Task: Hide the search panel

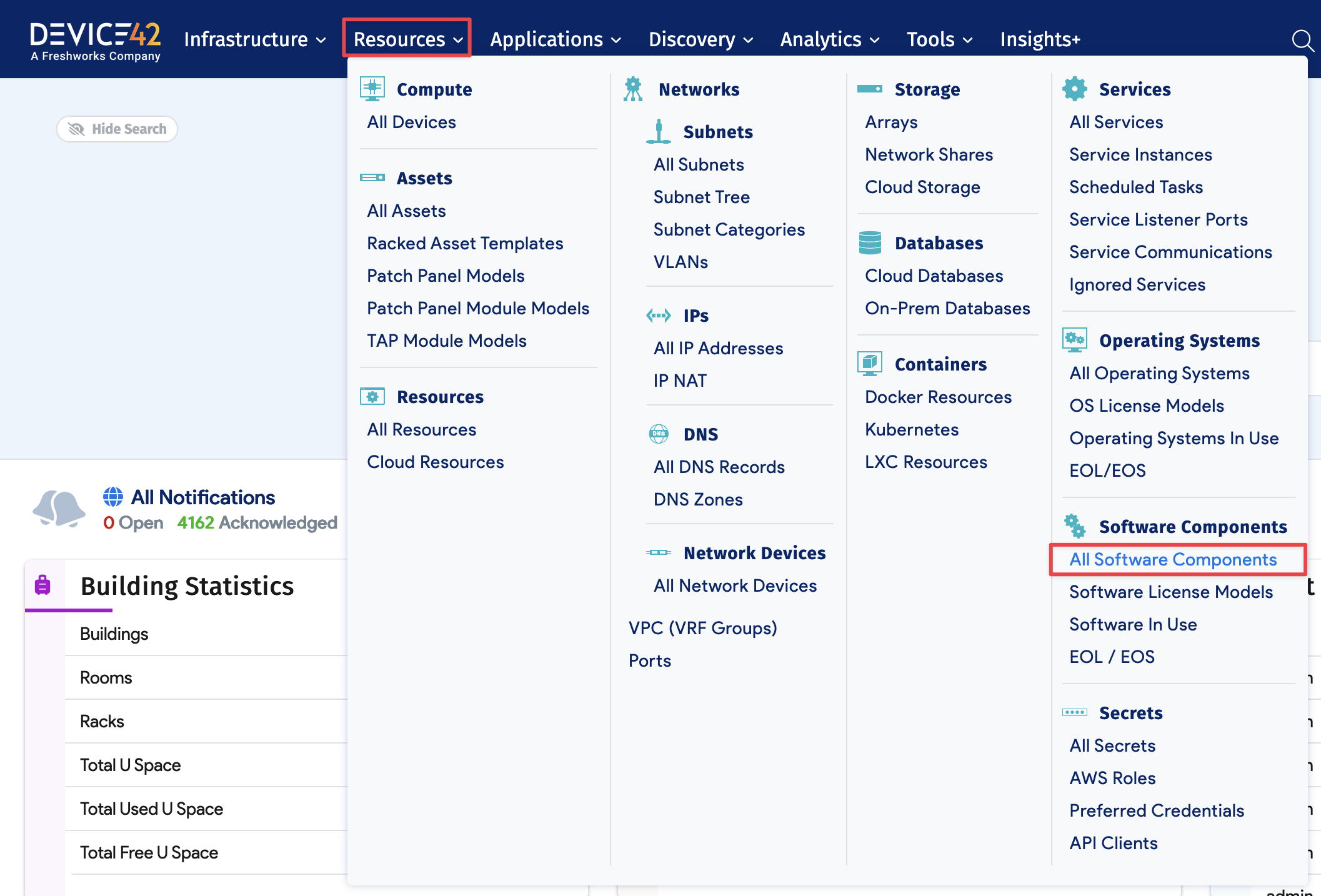Action: tap(117, 129)
